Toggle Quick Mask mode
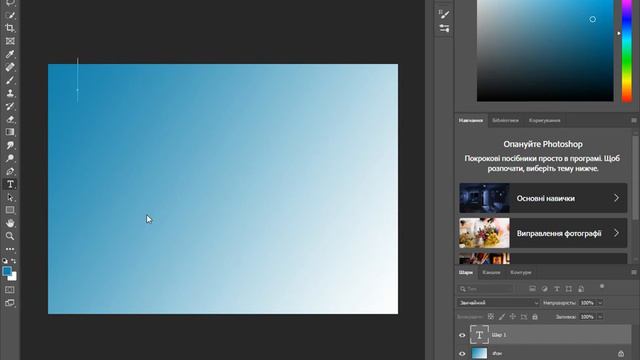Viewport: 640px width, 360px height. click(x=10, y=290)
